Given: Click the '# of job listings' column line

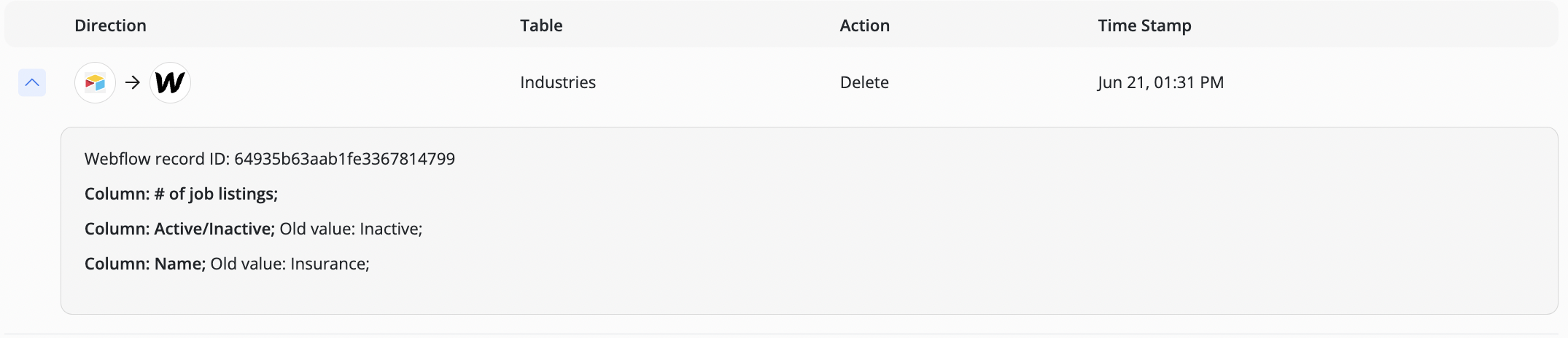Looking at the screenshot, I should (181, 194).
